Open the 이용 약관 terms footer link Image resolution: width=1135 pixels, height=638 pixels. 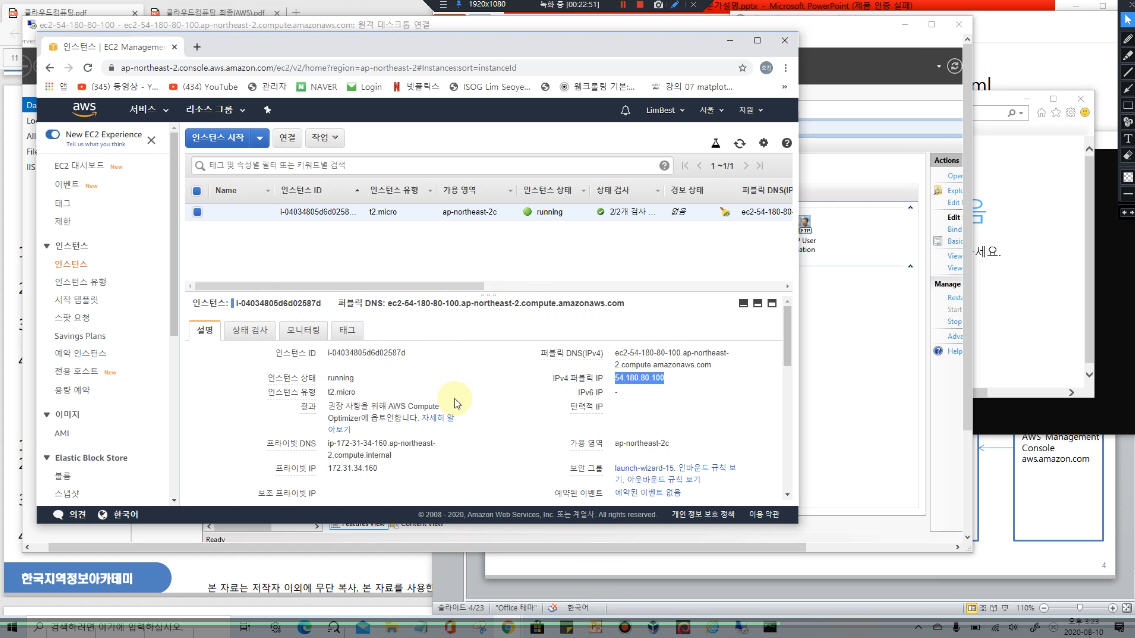[764, 514]
